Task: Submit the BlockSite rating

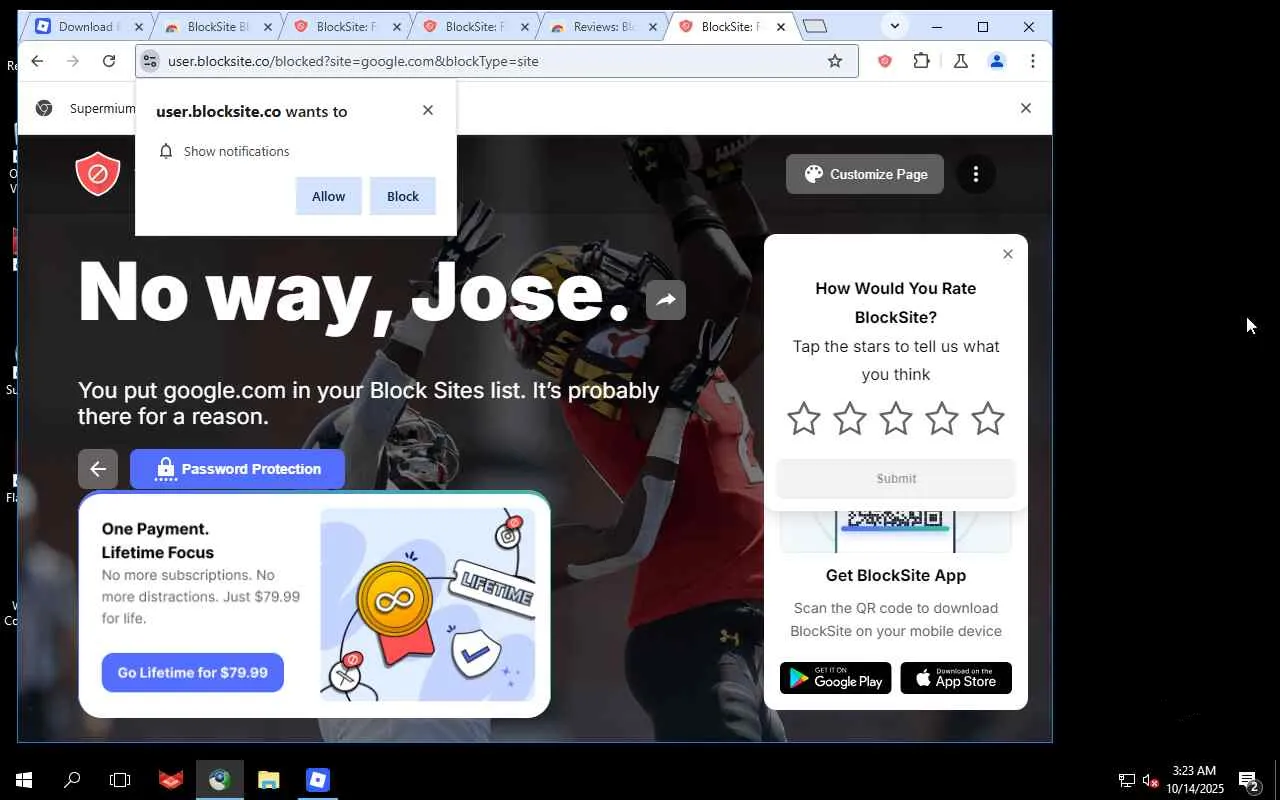Action: click(896, 478)
